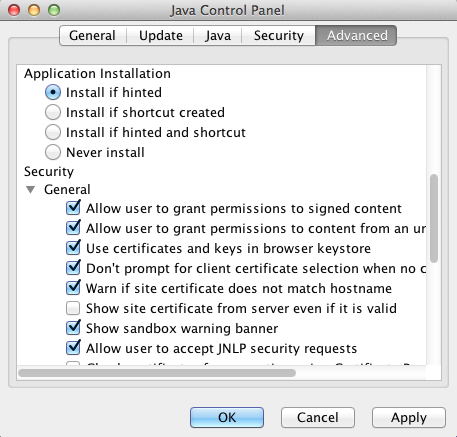Disable Show sandbox warning banner
The width and height of the screenshot is (457, 437).
pyautogui.click(x=73, y=328)
